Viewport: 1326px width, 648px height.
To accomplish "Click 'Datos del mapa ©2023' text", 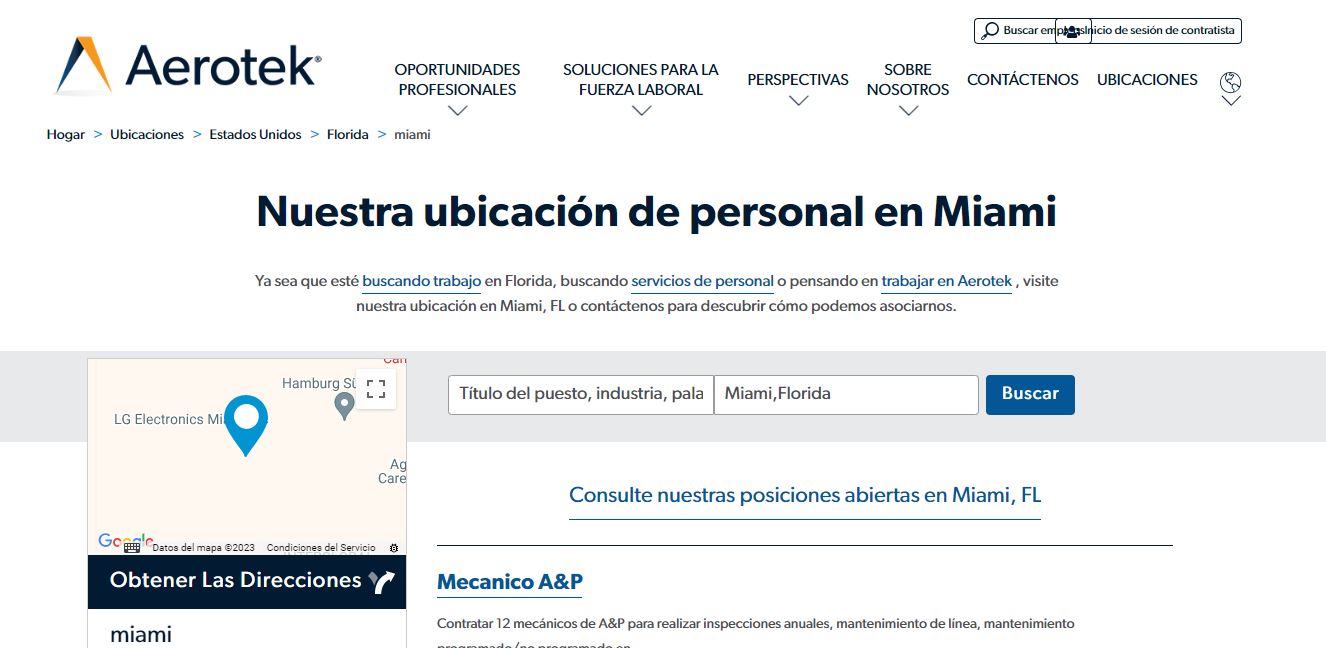I will [203, 548].
